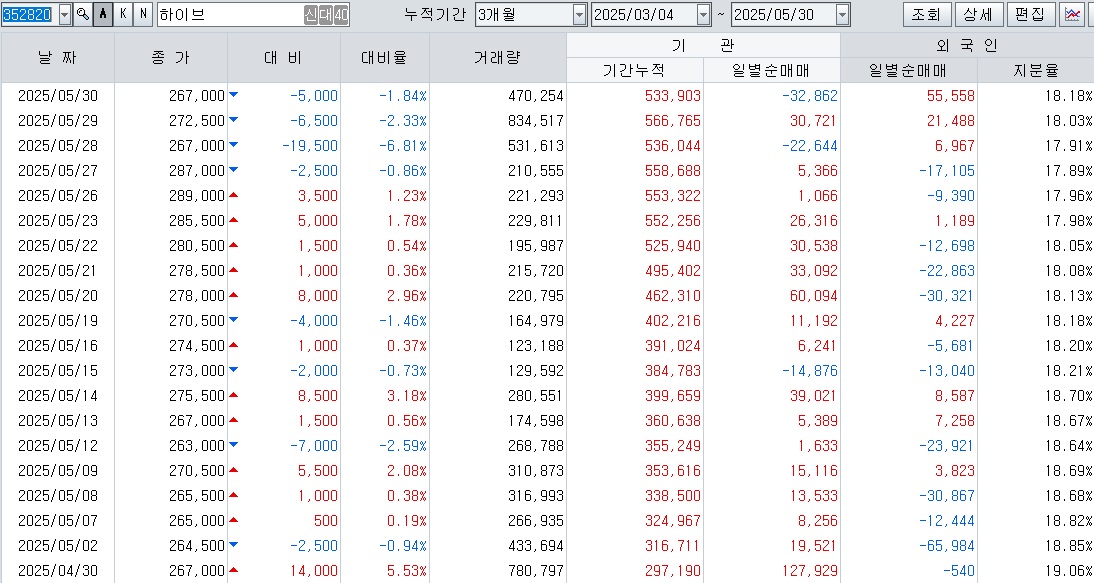Viewport: 1094px width, 583px height.
Task: Click ownership ratio 18.70%
Action: pos(1069,396)
